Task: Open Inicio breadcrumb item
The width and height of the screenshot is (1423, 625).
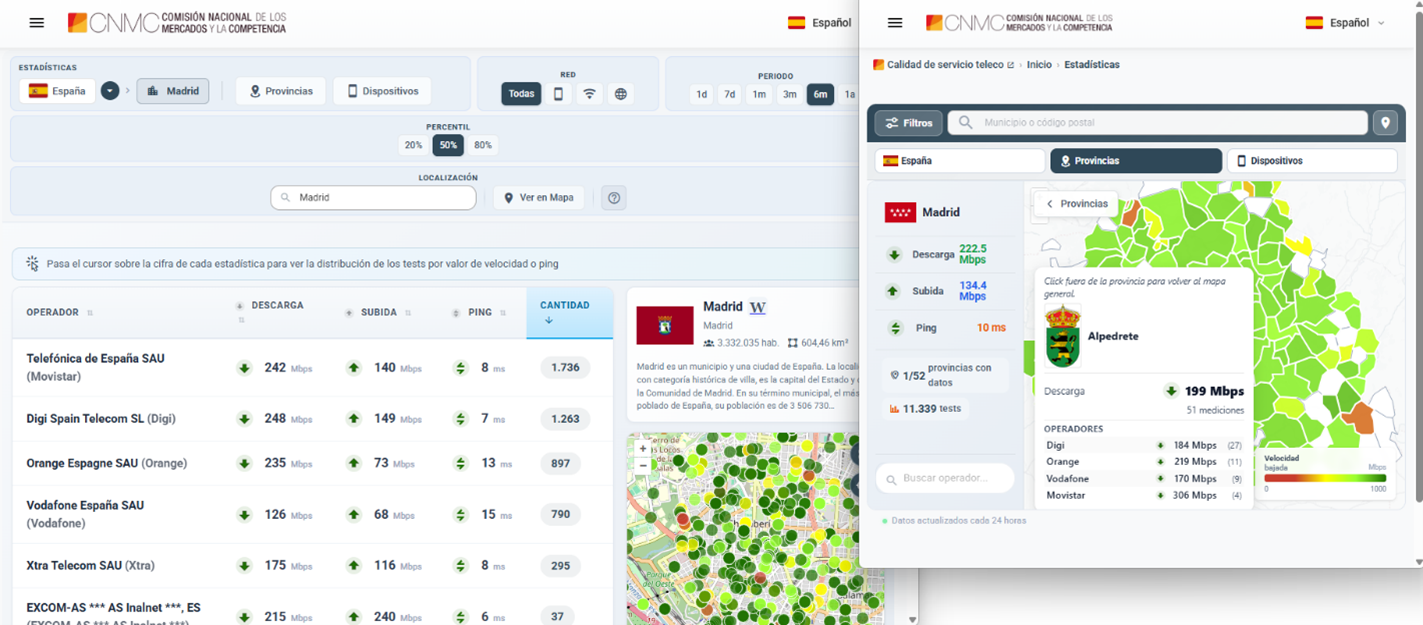Action: click(x=1039, y=65)
